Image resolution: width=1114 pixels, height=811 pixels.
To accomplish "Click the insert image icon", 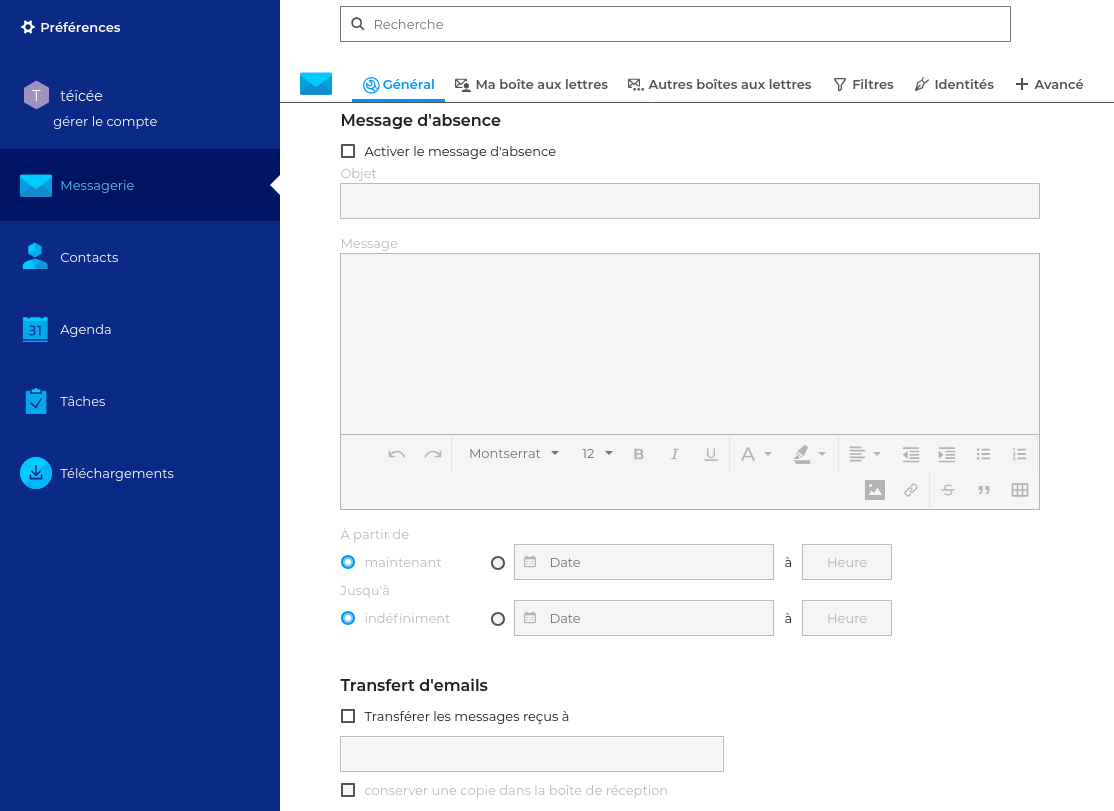I will click(x=875, y=490).
